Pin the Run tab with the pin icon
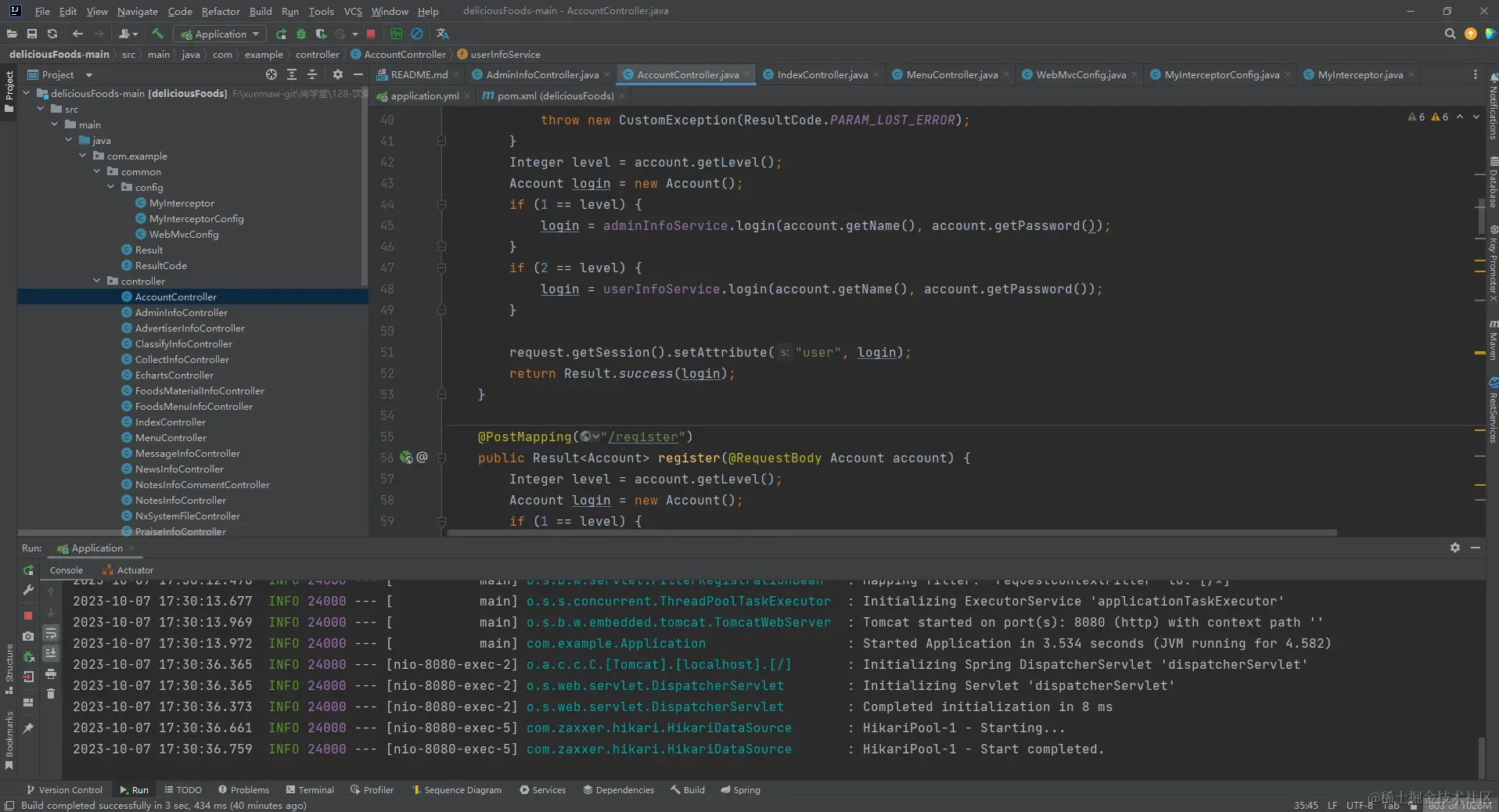 pos(29,728)
